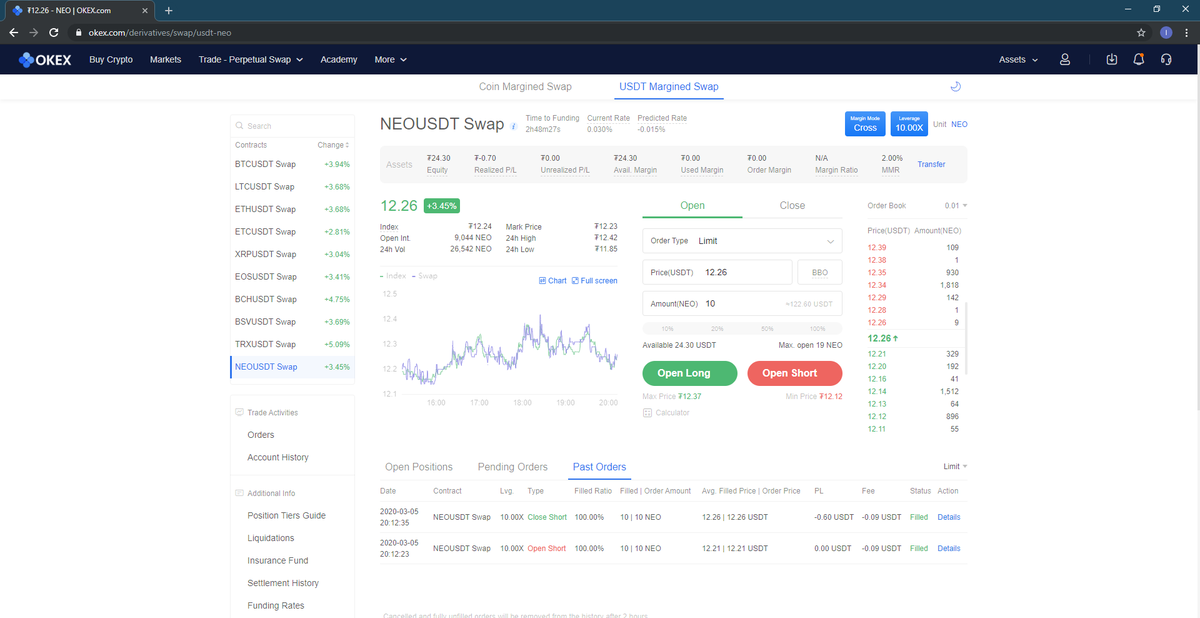This screenshot has height=618, width=1200.
Task: Expand the Order Type Limit dropdown
Action: click(x=742, y=241)
